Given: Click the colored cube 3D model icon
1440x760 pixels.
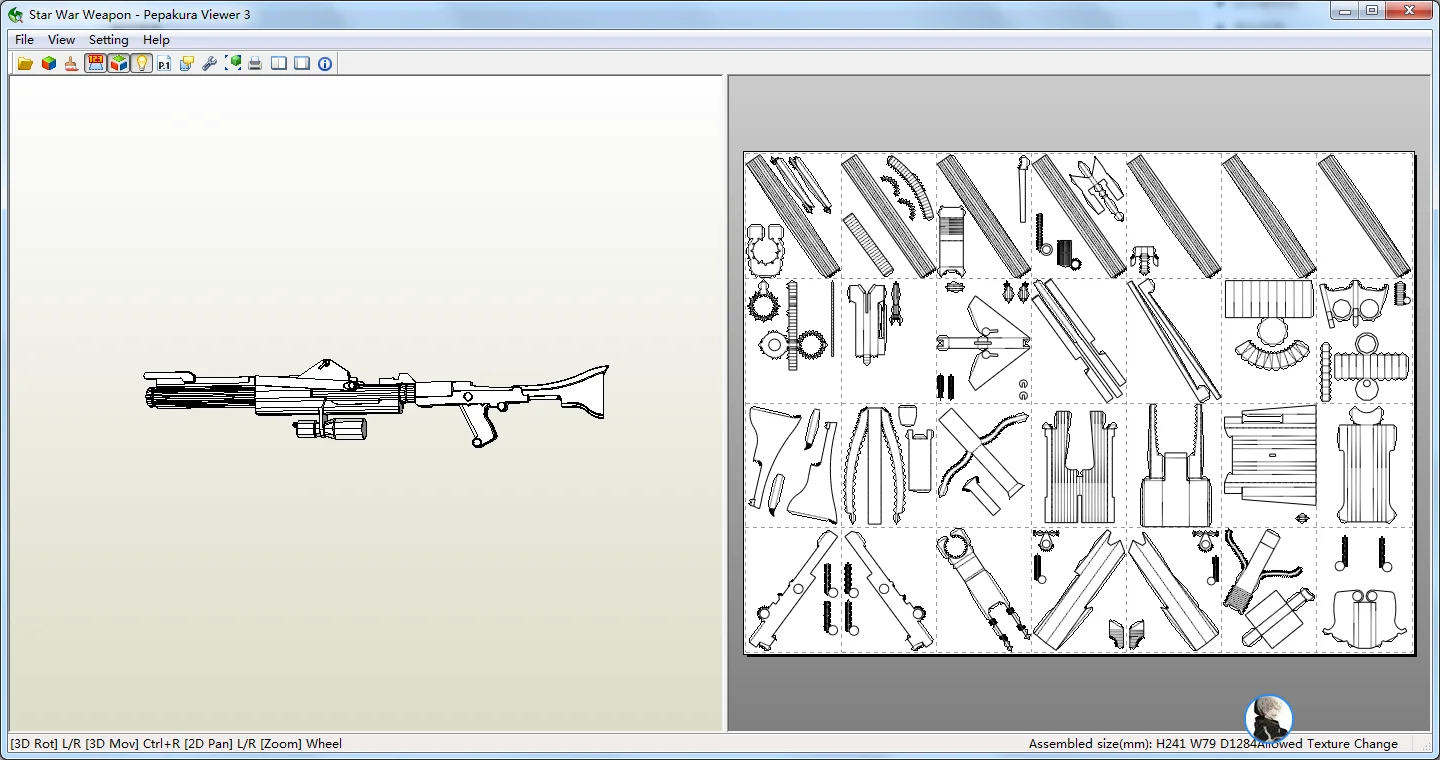Looking at the screenshot, I should [x=48, y=64].
